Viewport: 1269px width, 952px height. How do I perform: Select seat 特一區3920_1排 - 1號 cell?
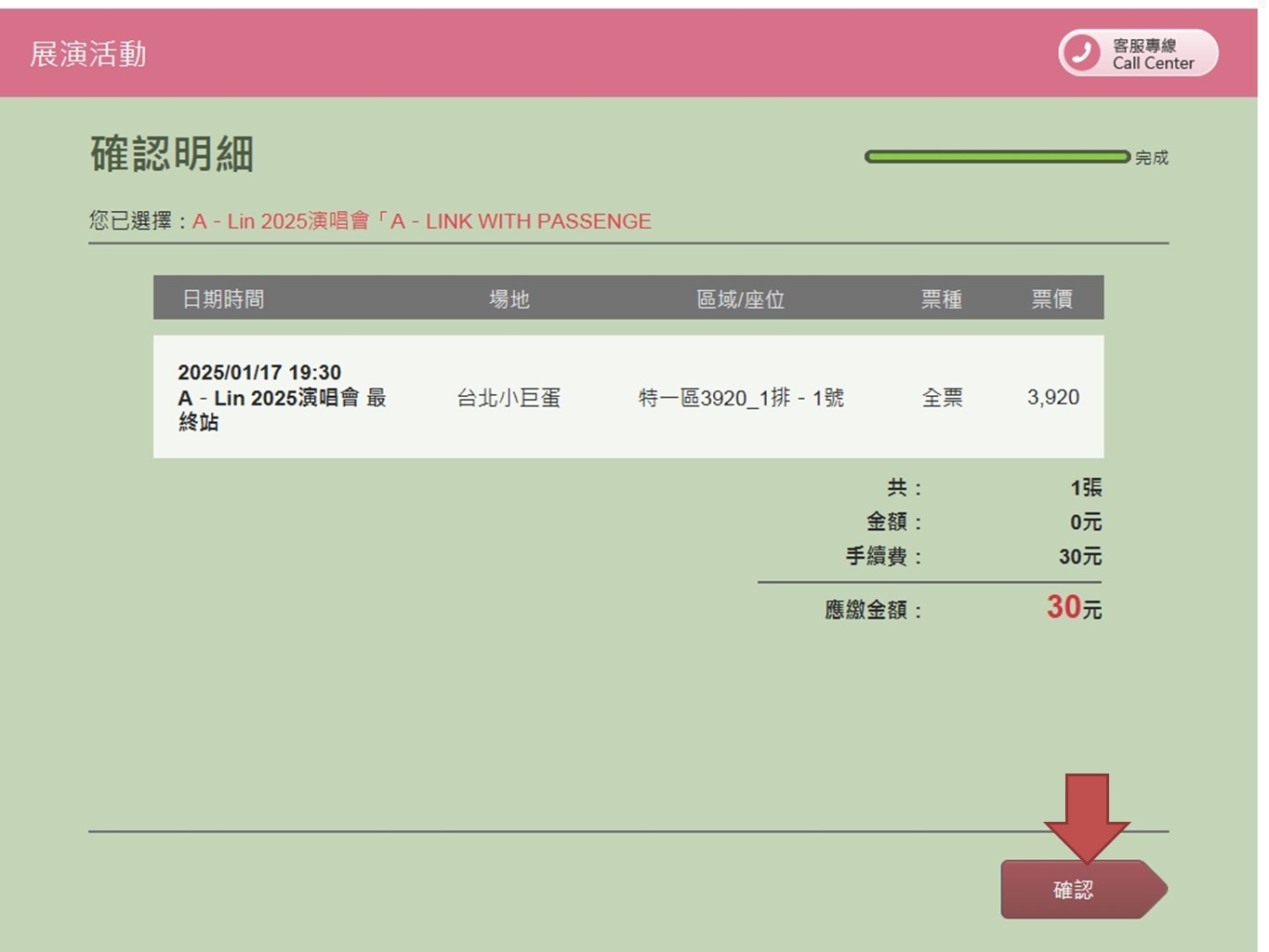point(741,398)
